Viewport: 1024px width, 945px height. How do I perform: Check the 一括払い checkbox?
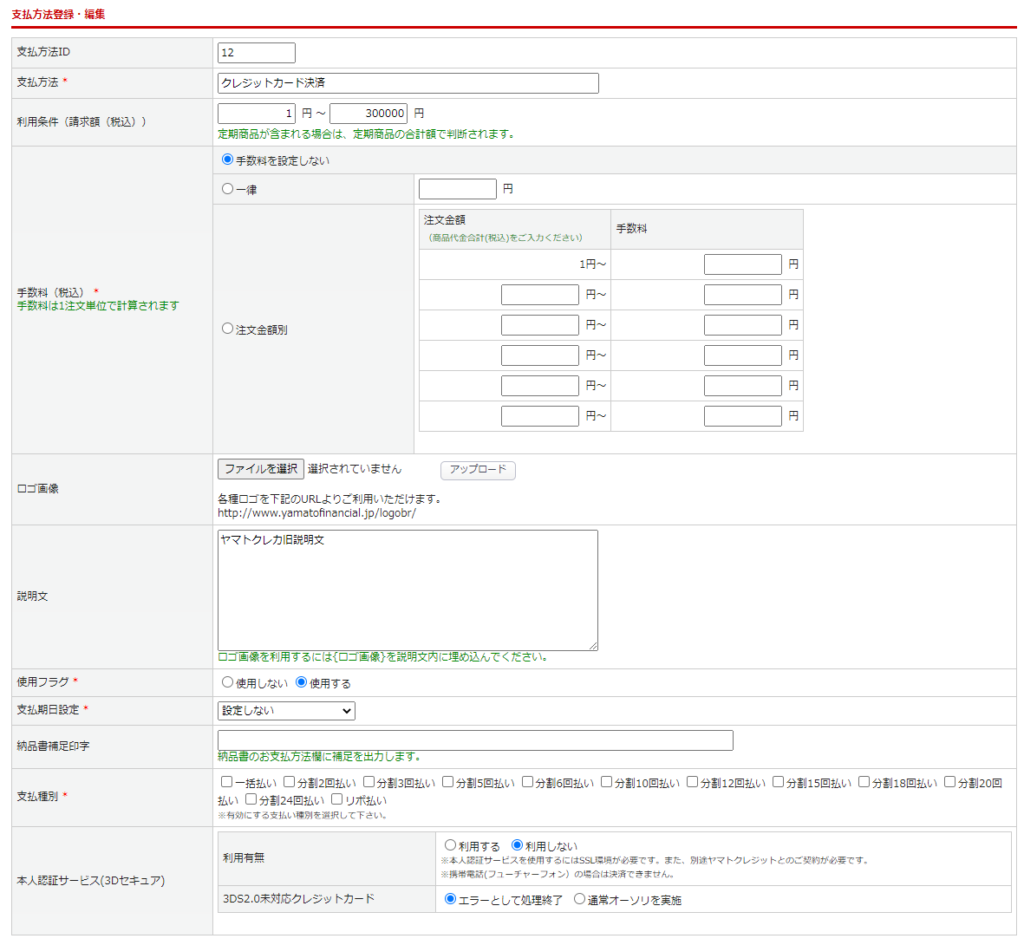[x=226, y=783]
